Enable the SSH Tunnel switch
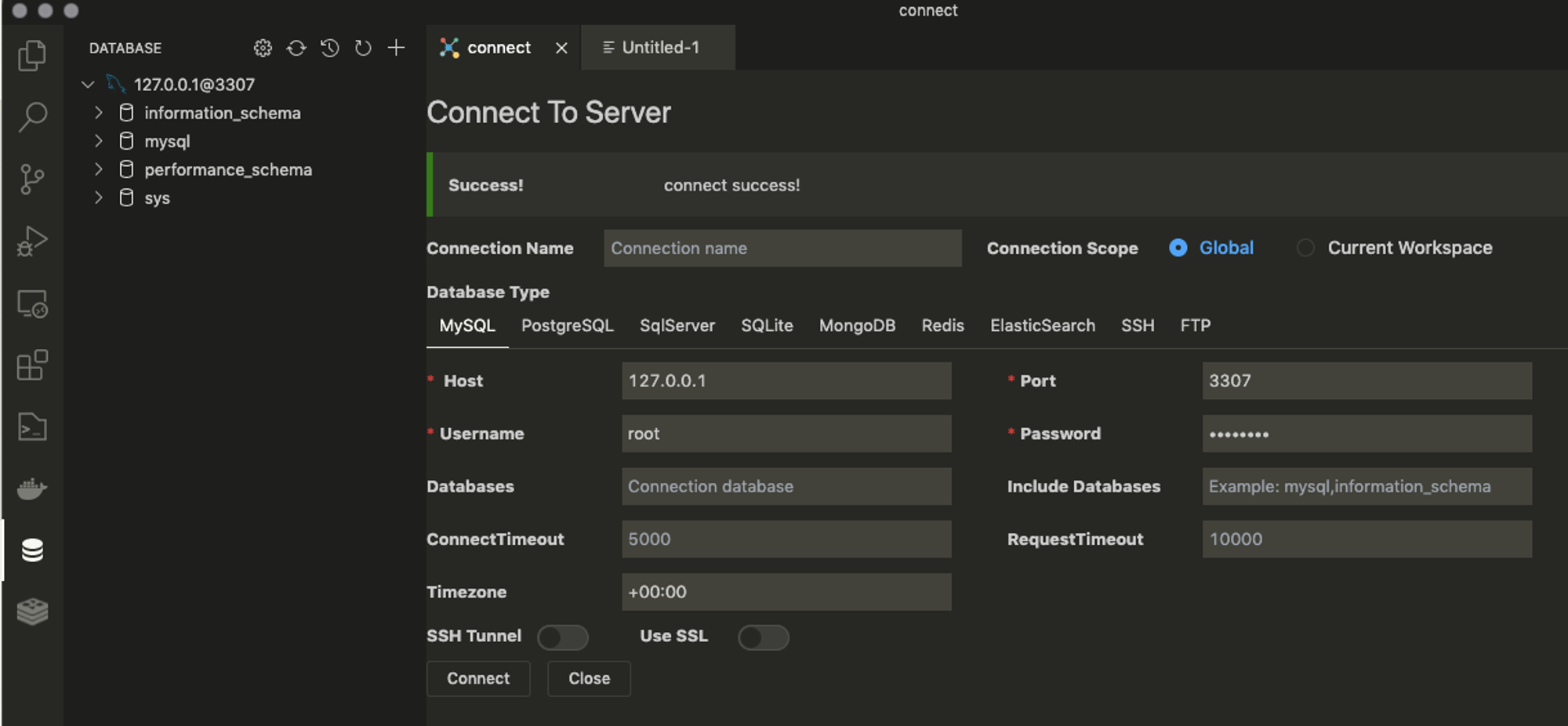This screenshot has height=726, width=1568. point(563,637)
